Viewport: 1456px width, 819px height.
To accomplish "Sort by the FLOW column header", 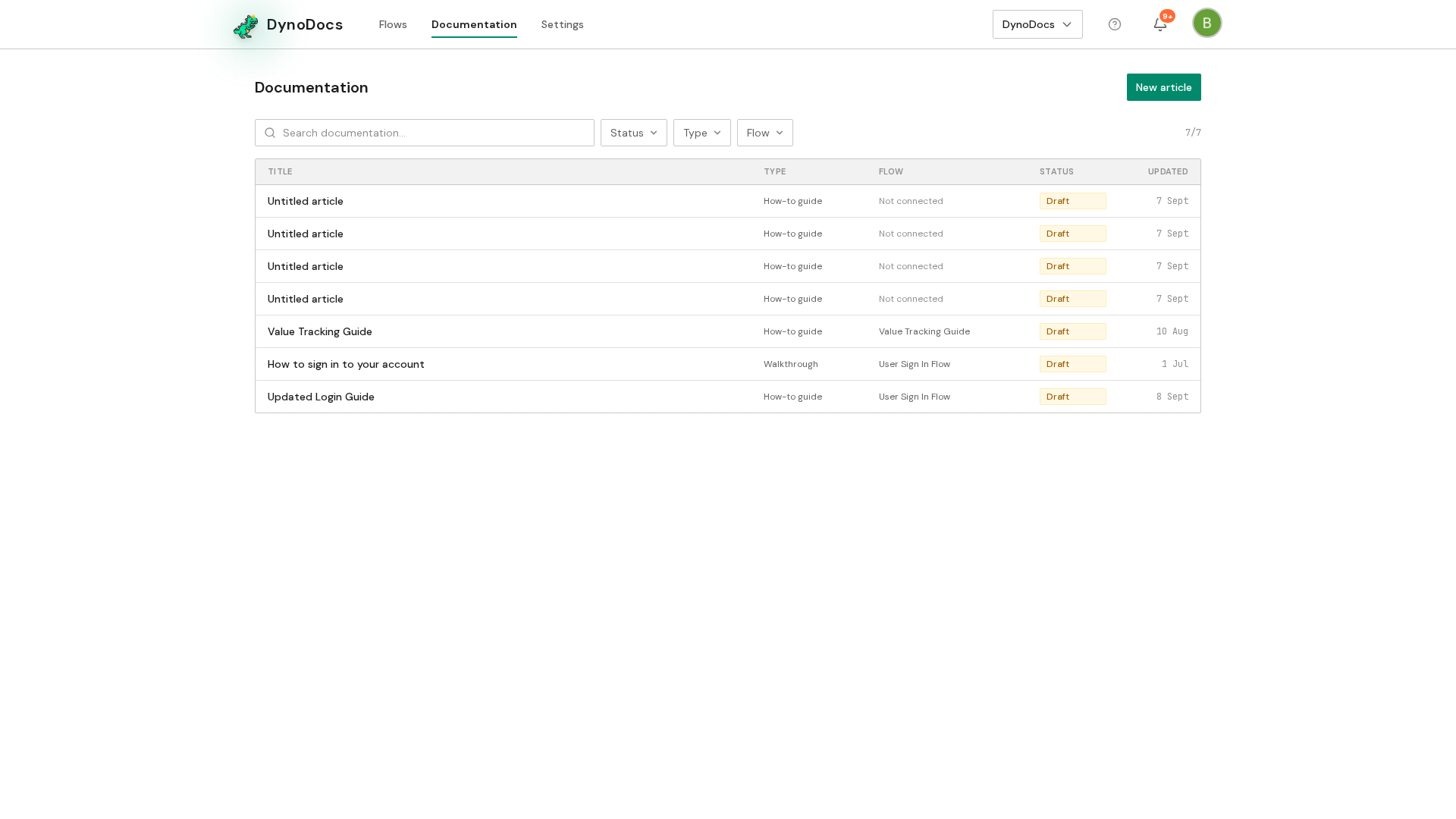I will pos(891,171).
